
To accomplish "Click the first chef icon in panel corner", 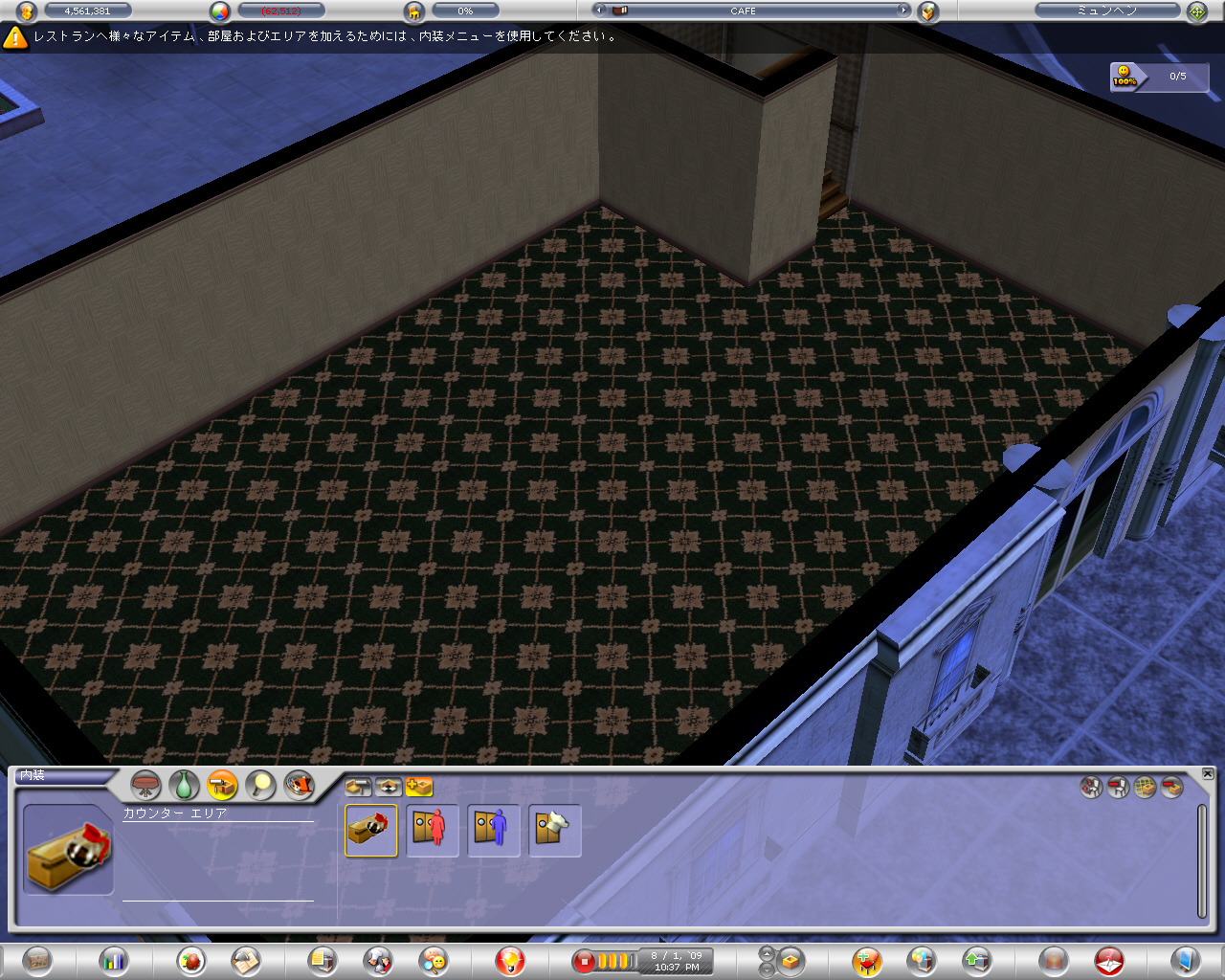I will coord(1091,788).
